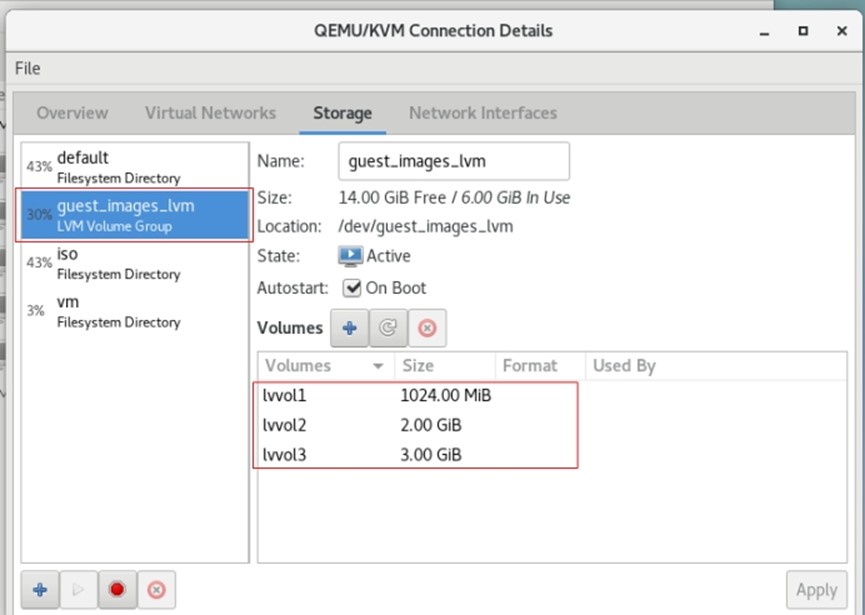The width and height of the screenshot is (865, 615).
Task: Delete the storage pool icon
Action: (156, 590)
